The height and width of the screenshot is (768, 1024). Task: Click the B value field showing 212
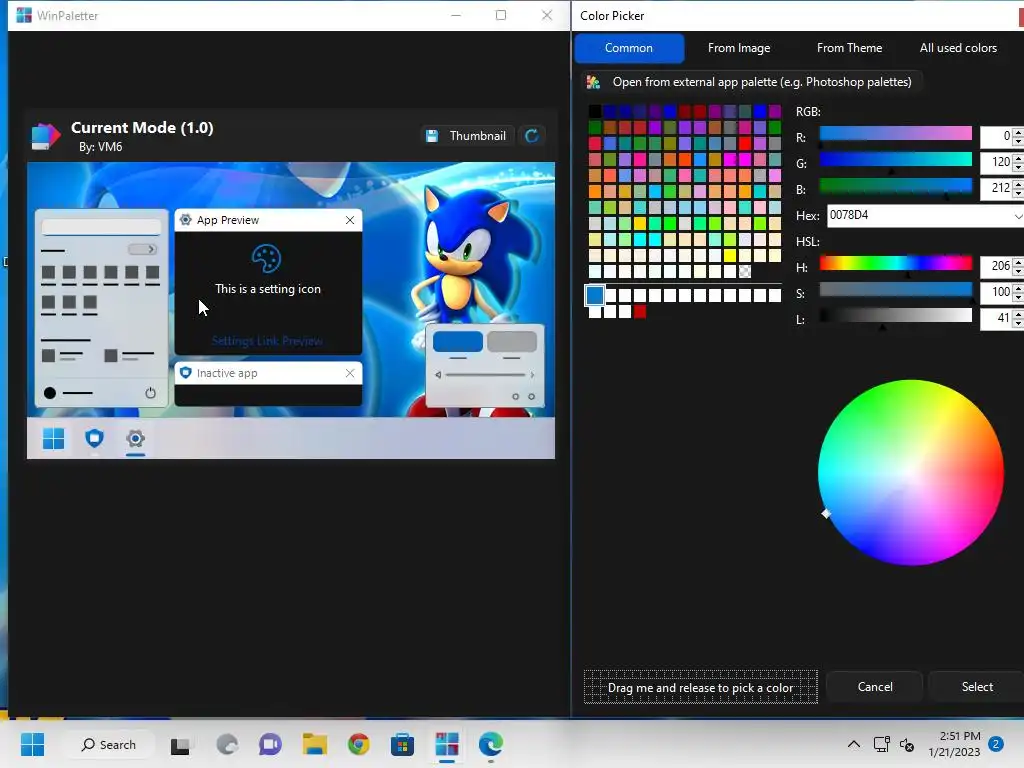(997, 188)
